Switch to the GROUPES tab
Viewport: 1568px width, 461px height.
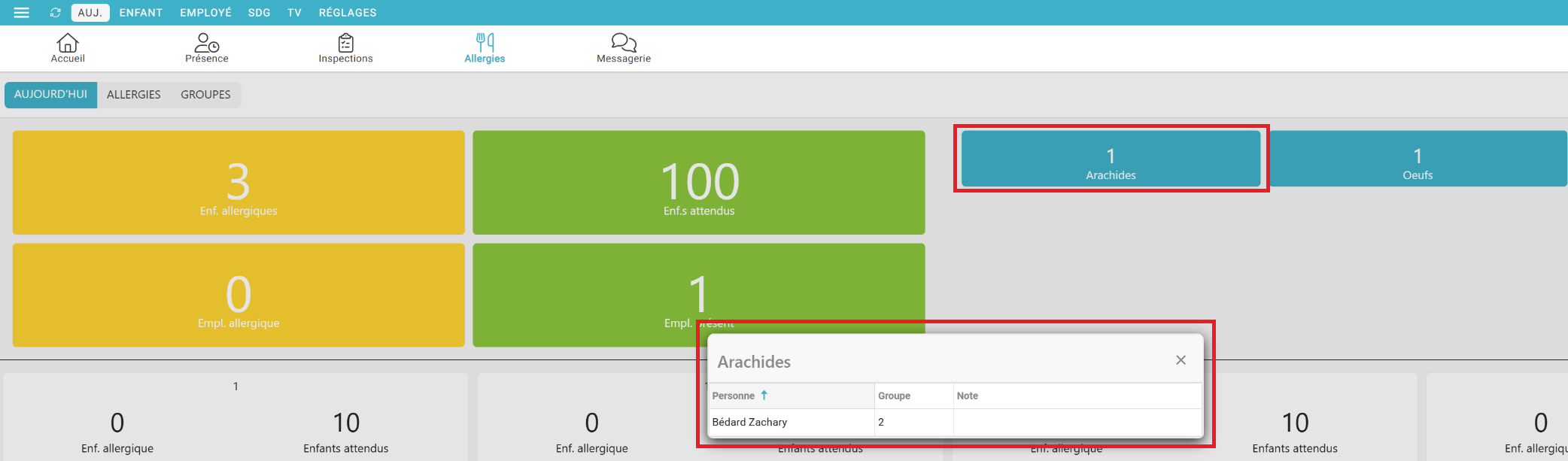(x=205, y=95)
